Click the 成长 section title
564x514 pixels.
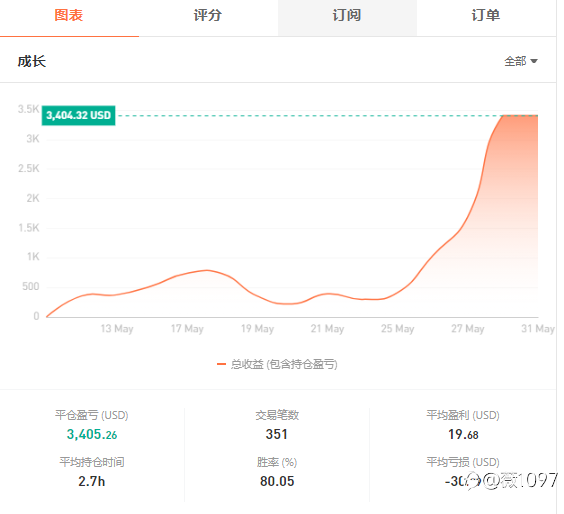pos(32,61)
